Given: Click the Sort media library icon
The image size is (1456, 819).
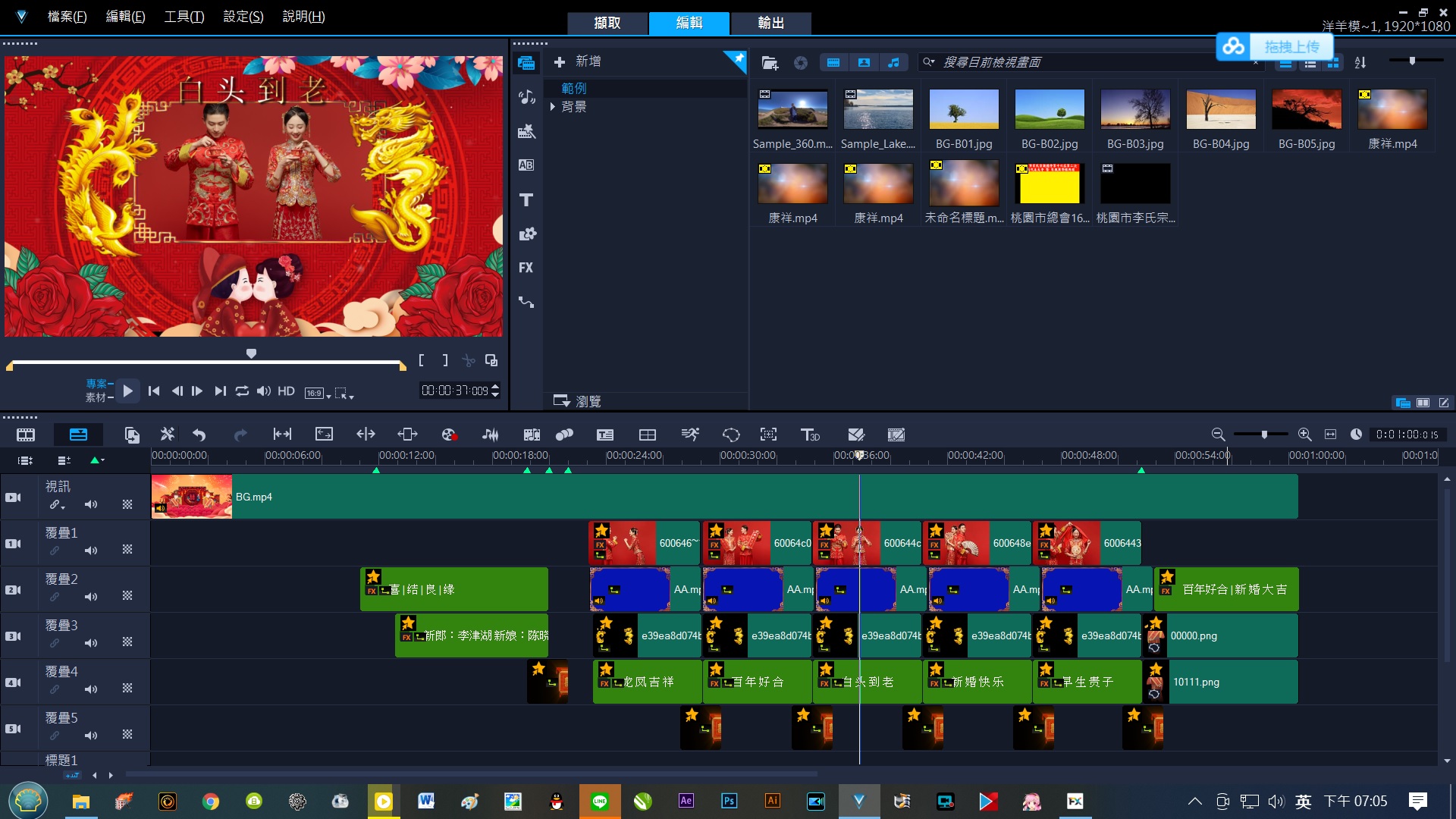Looking at the screenshot, I should click(x=1360, y=63).
